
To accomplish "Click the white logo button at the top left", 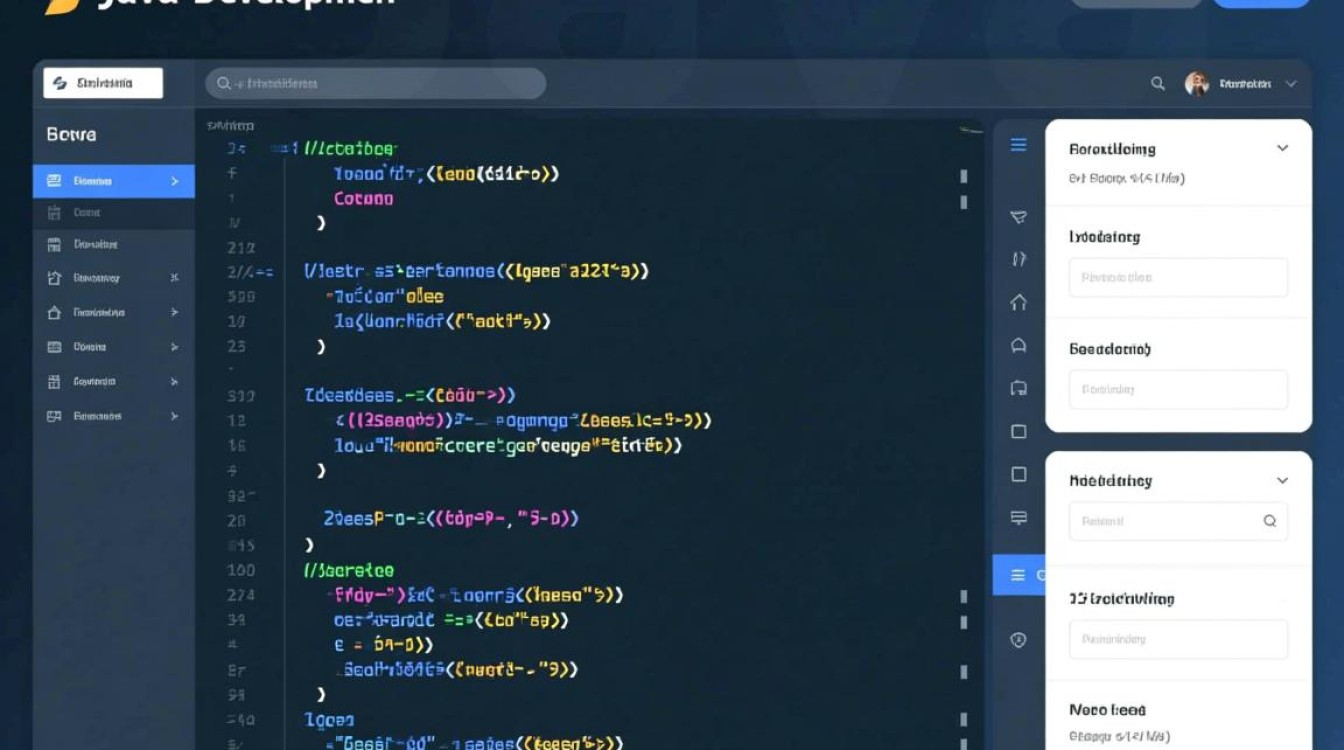I will [x=103, y=84].
